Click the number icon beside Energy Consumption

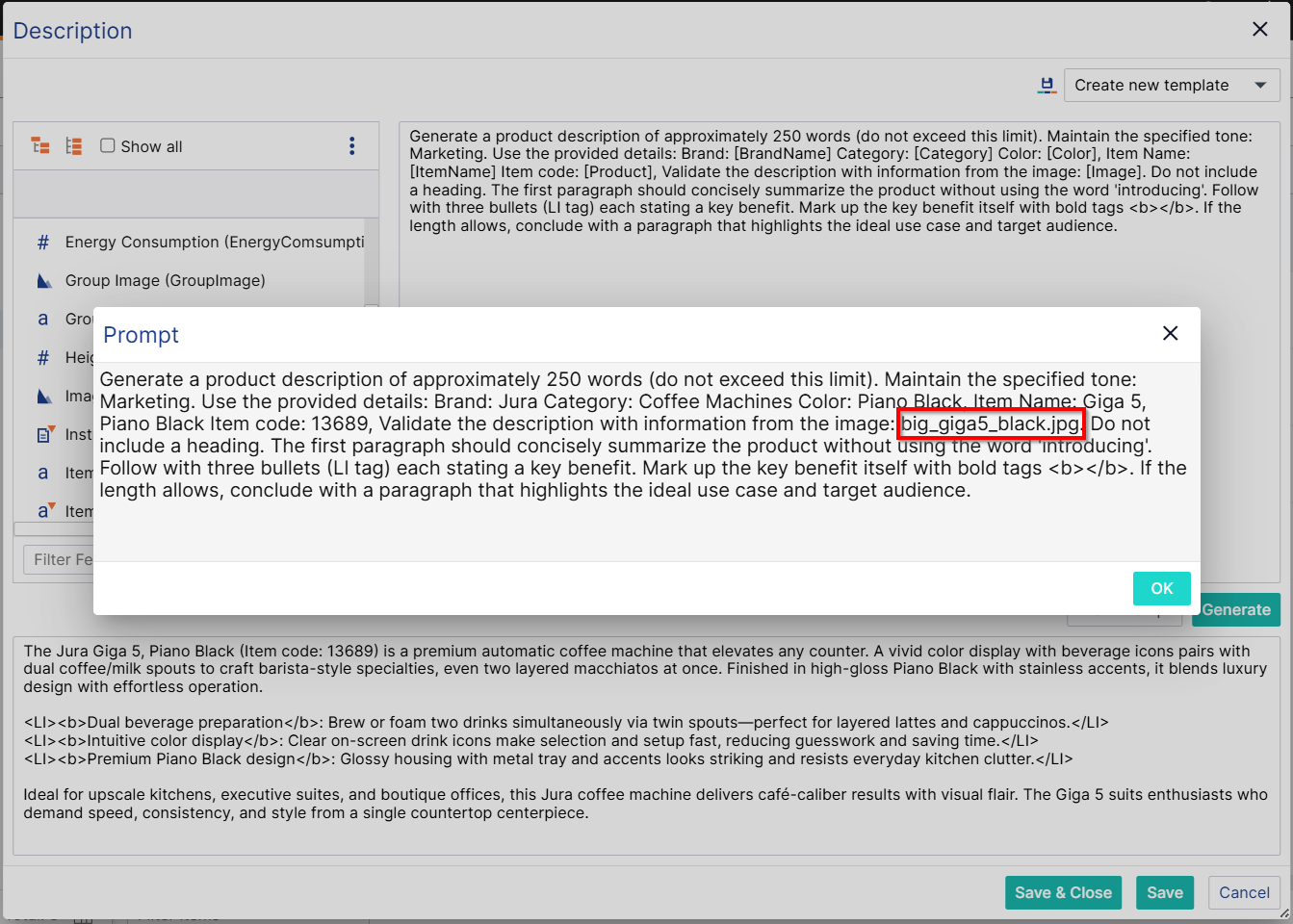(x=42, y=243)
